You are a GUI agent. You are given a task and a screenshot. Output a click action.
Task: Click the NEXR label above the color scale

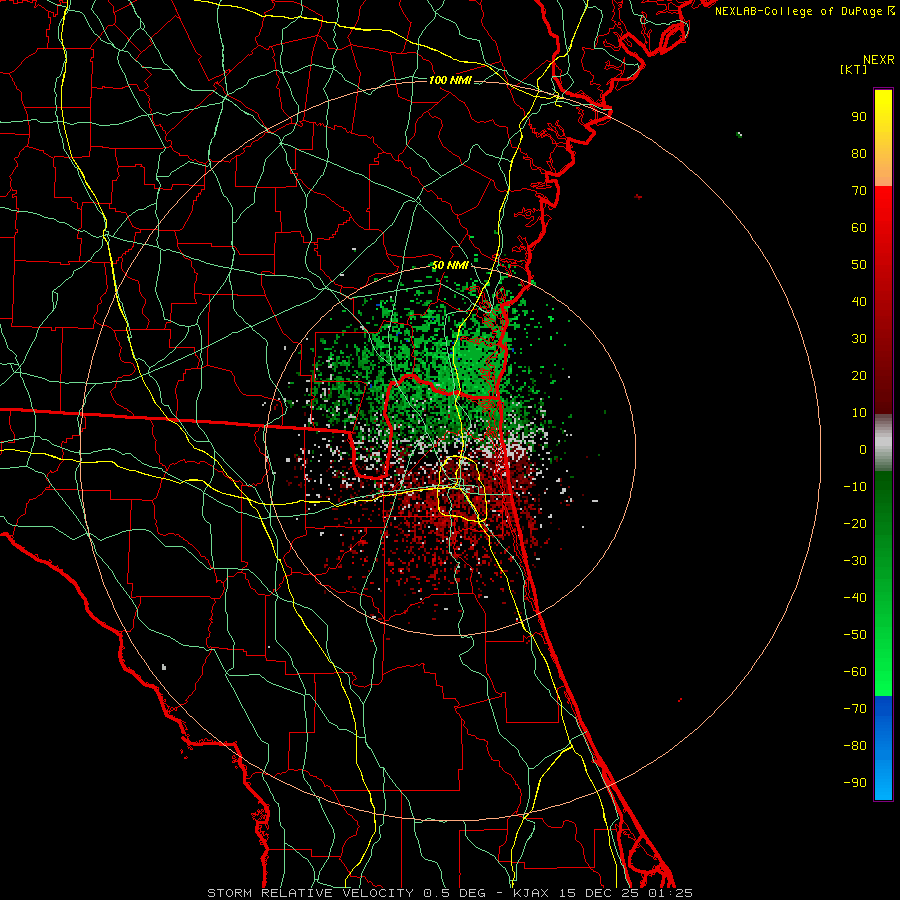point(879,60)
